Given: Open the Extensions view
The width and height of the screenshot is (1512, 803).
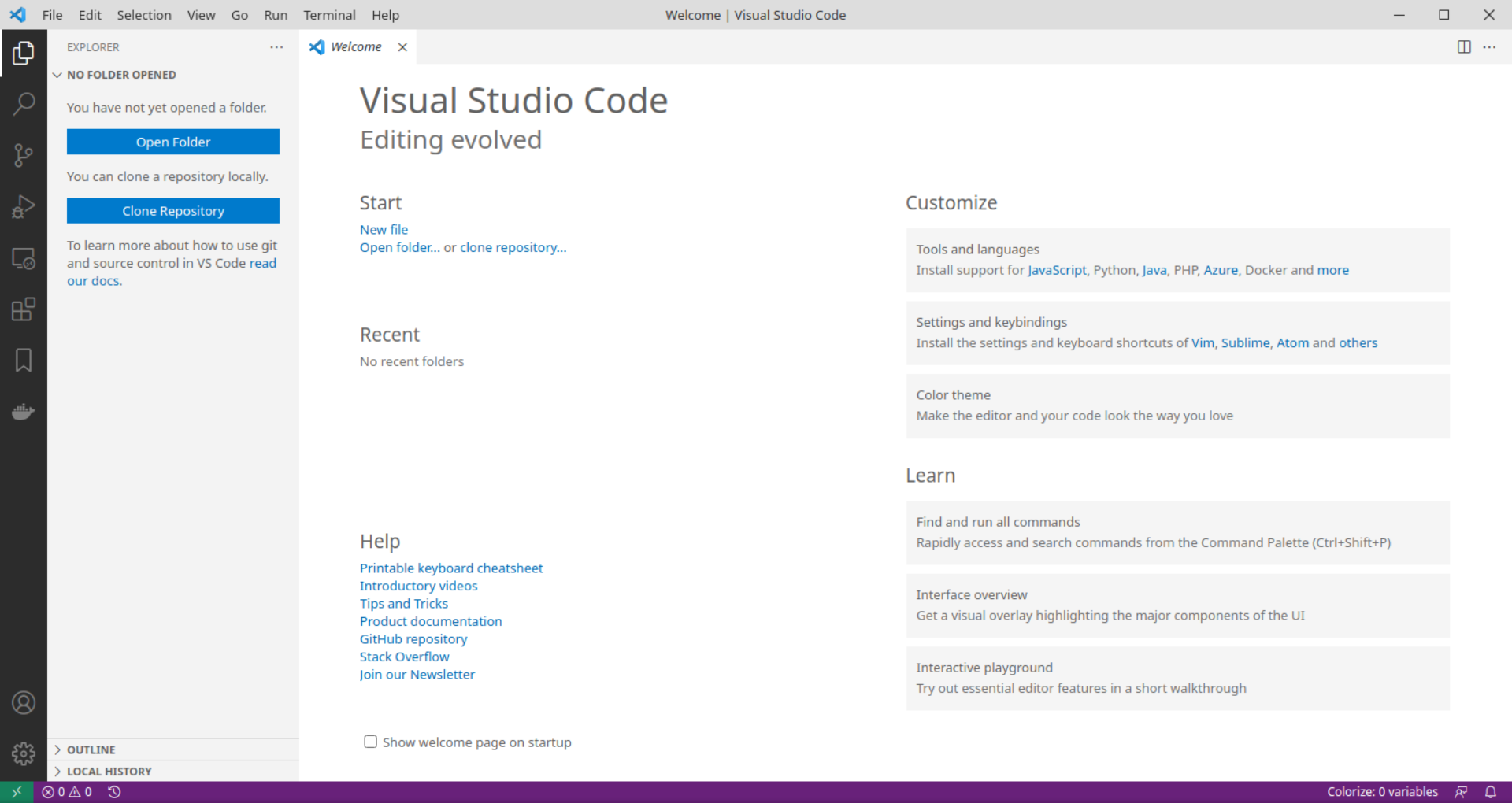Looking at the screenshot, I should (24, 309).
